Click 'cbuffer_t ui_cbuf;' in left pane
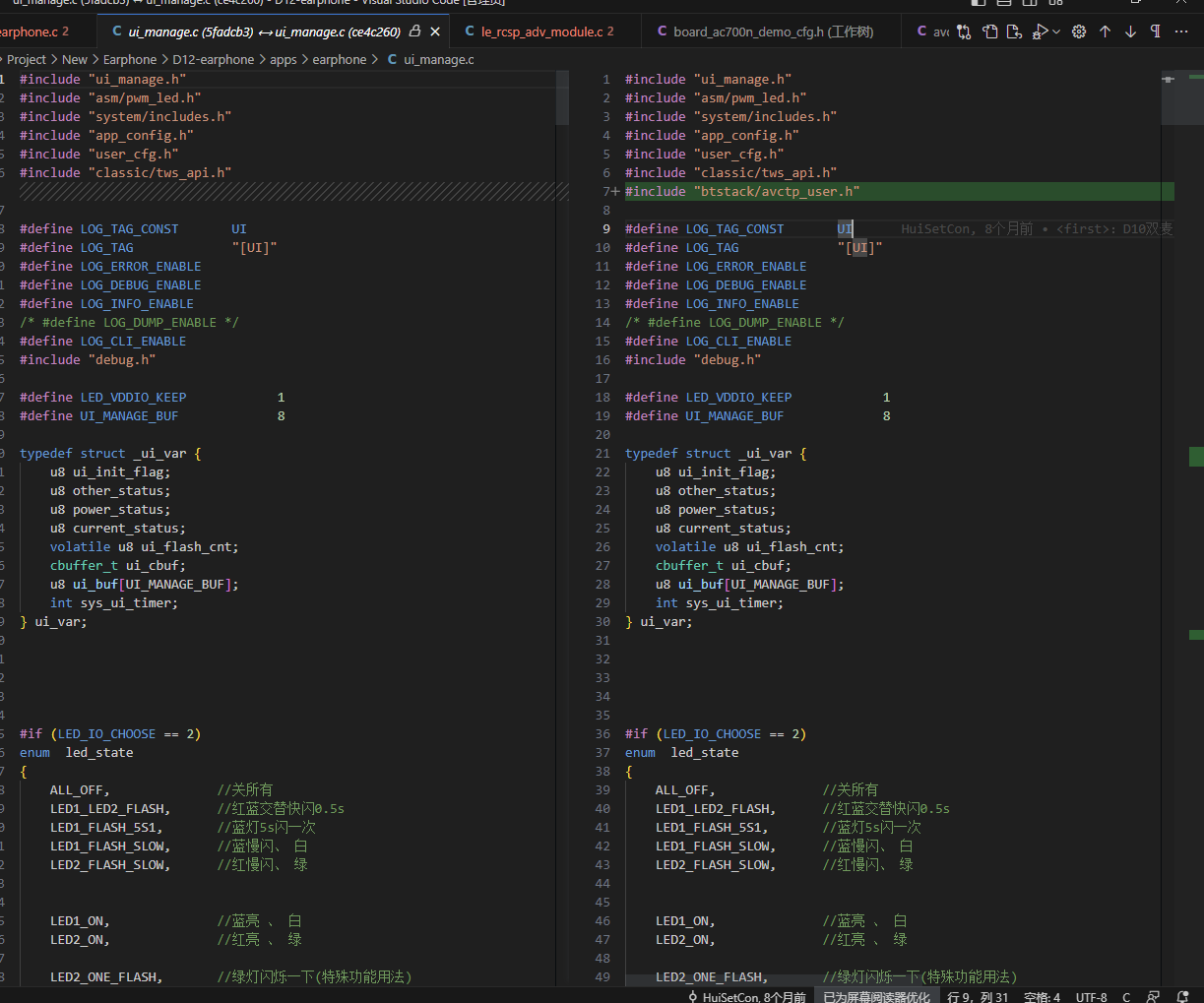The image size is (1204, 1003). pyautogui.click(x=117, y=565)
